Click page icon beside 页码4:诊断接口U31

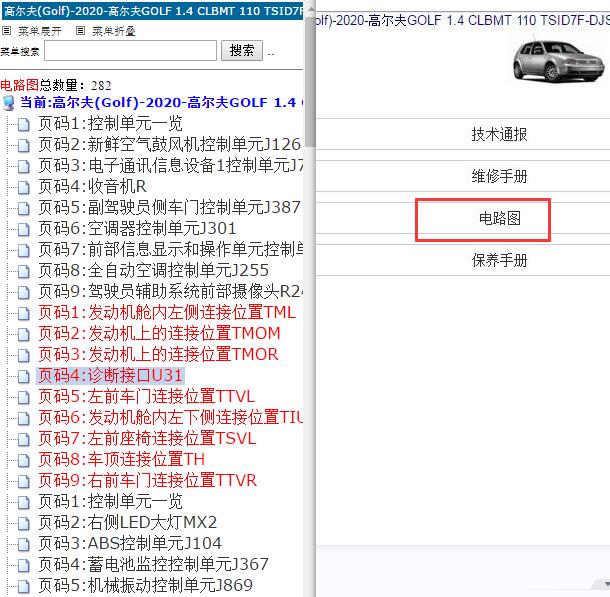pos(24,376)
